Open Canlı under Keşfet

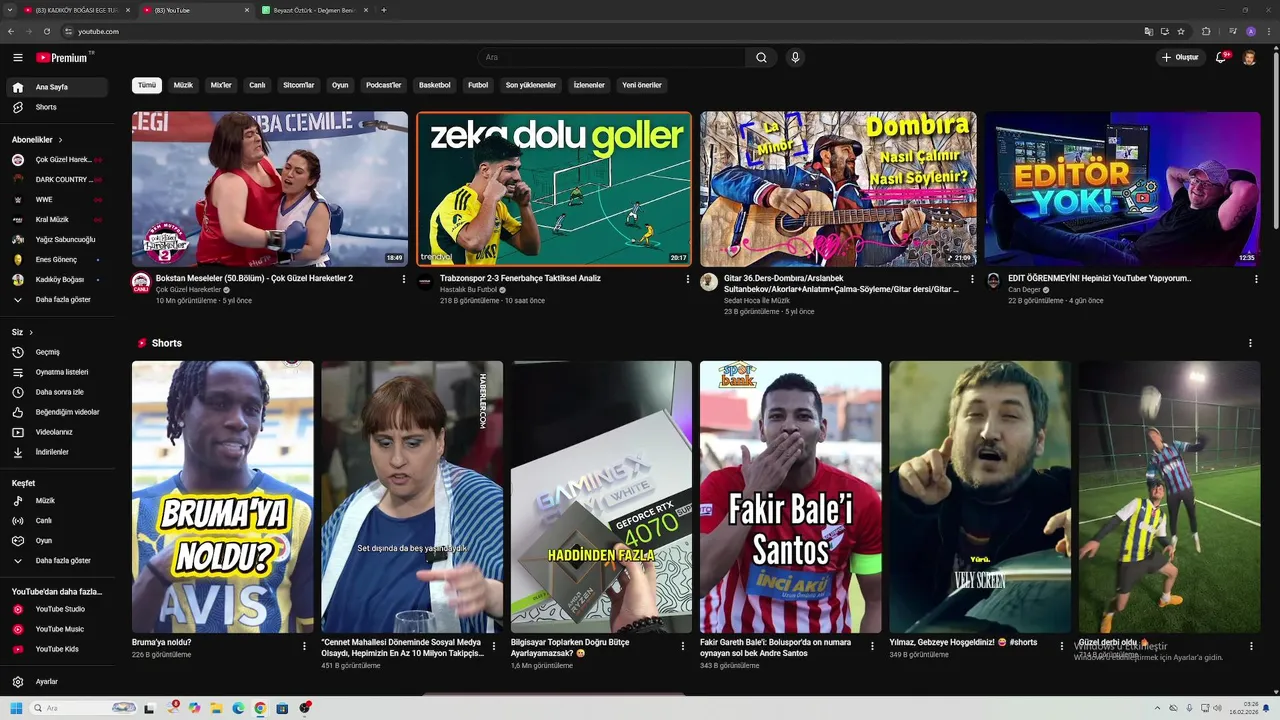pos(59,520)
